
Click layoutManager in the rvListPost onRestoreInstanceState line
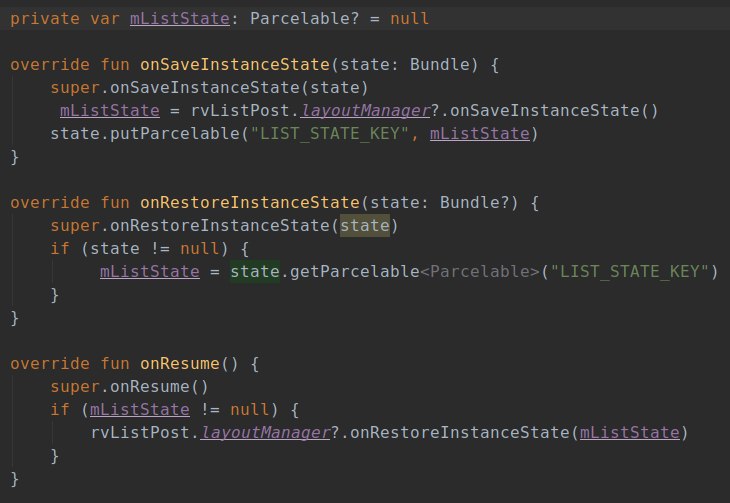tap(265, 433)
